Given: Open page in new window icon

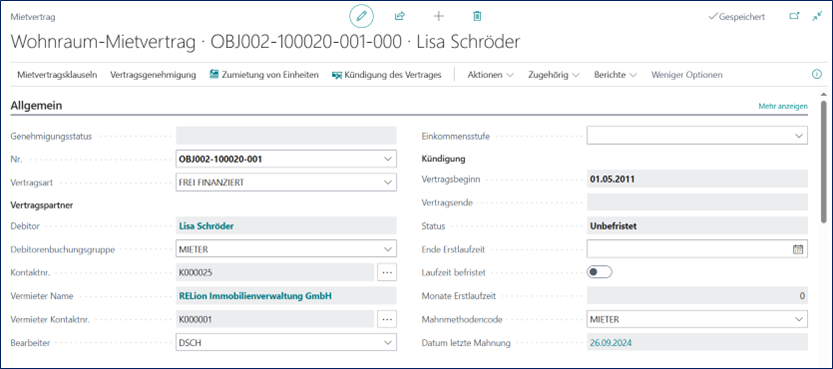Looking at the screenshot, I should pos(794,16).
